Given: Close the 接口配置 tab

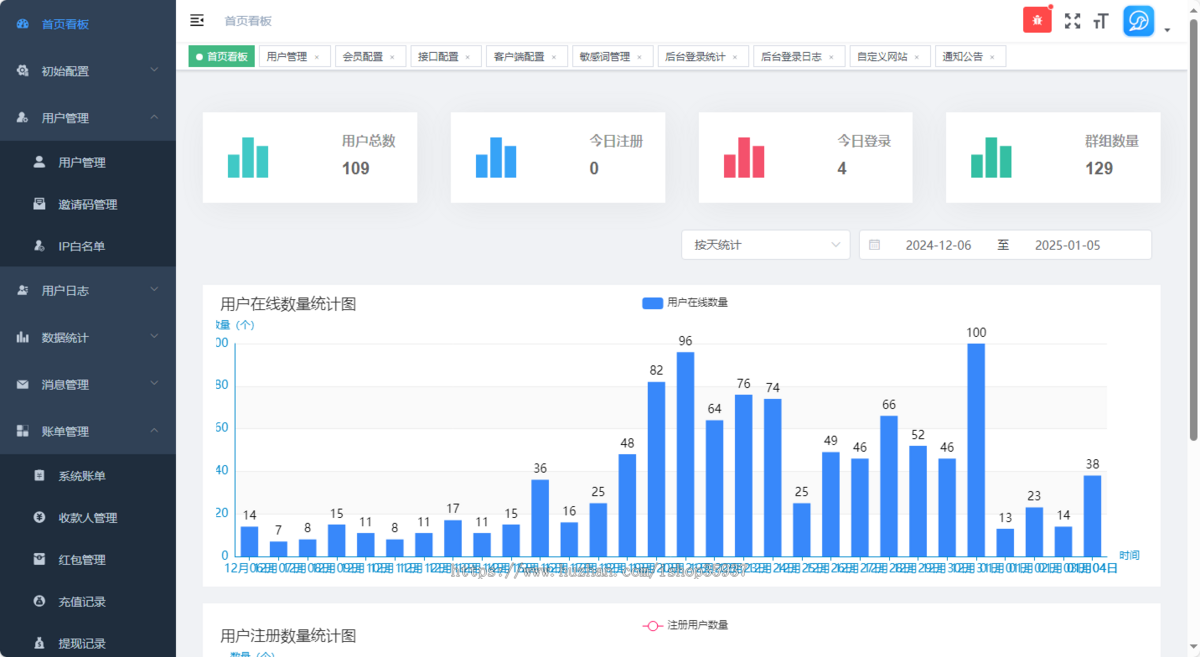Looking at the screenshot, I should tap(467, 58).
